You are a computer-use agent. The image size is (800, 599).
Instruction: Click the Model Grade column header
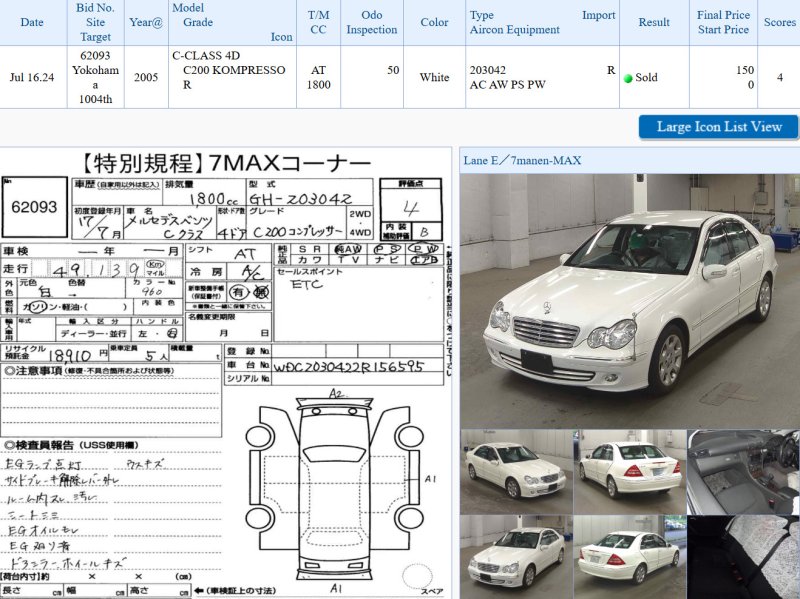tap(232, 22)
